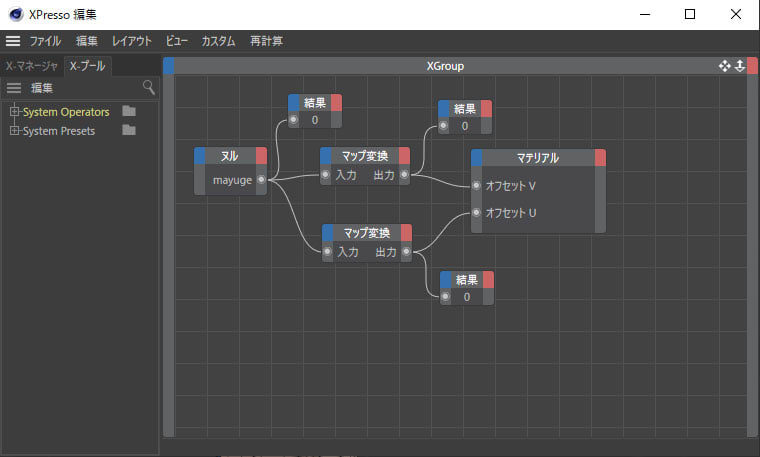Click the red output corner of ヌル node
The height and width of the screenshot is (457, 760).
[261, 156]
